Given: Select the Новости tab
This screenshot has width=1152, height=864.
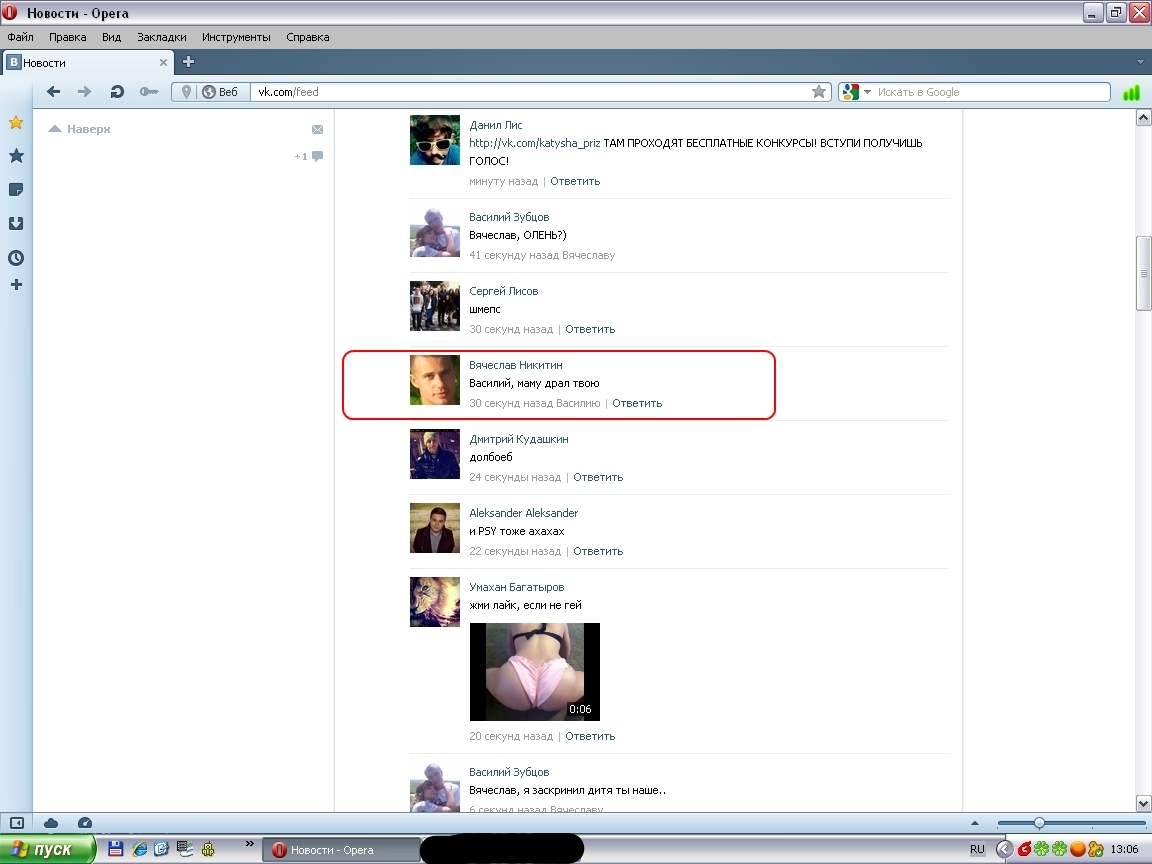Looking at the screenshot, I should click(x=88, y=62).
